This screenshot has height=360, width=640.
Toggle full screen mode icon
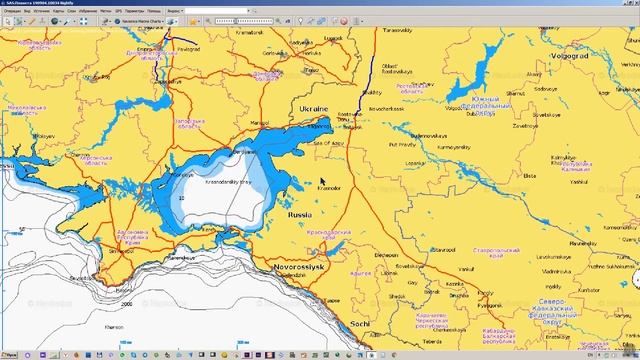click(x=83, y=21)
